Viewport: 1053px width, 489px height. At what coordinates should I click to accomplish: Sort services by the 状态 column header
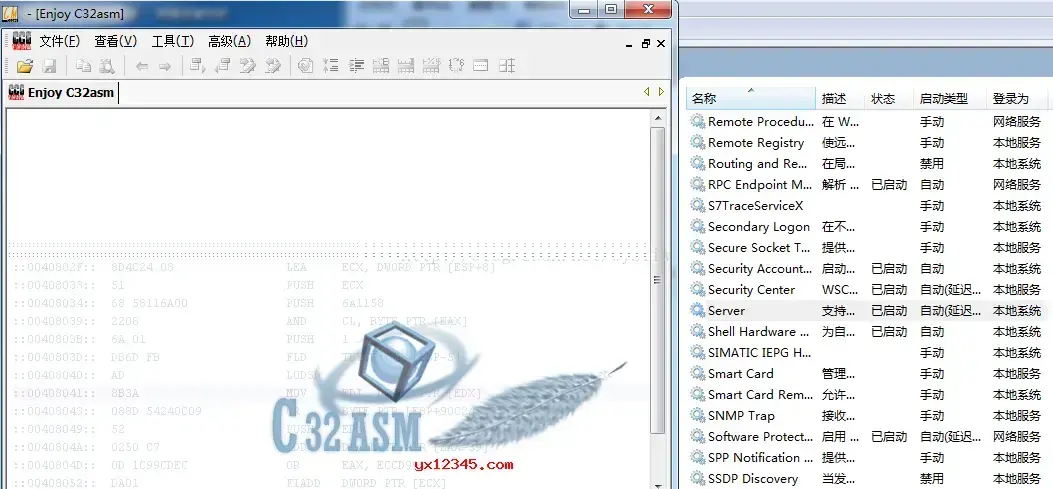(889, 98)
